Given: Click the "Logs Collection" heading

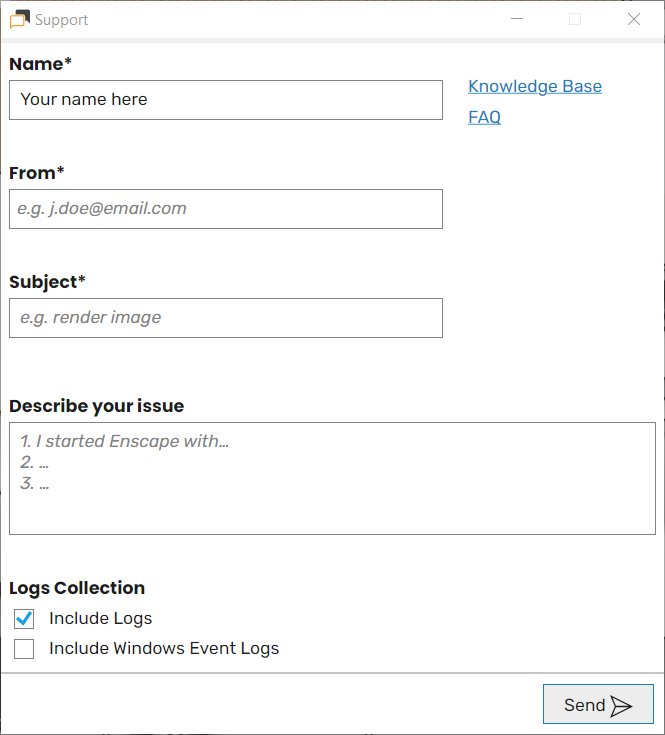Looking at the screenshot, I should coord(77,588).
